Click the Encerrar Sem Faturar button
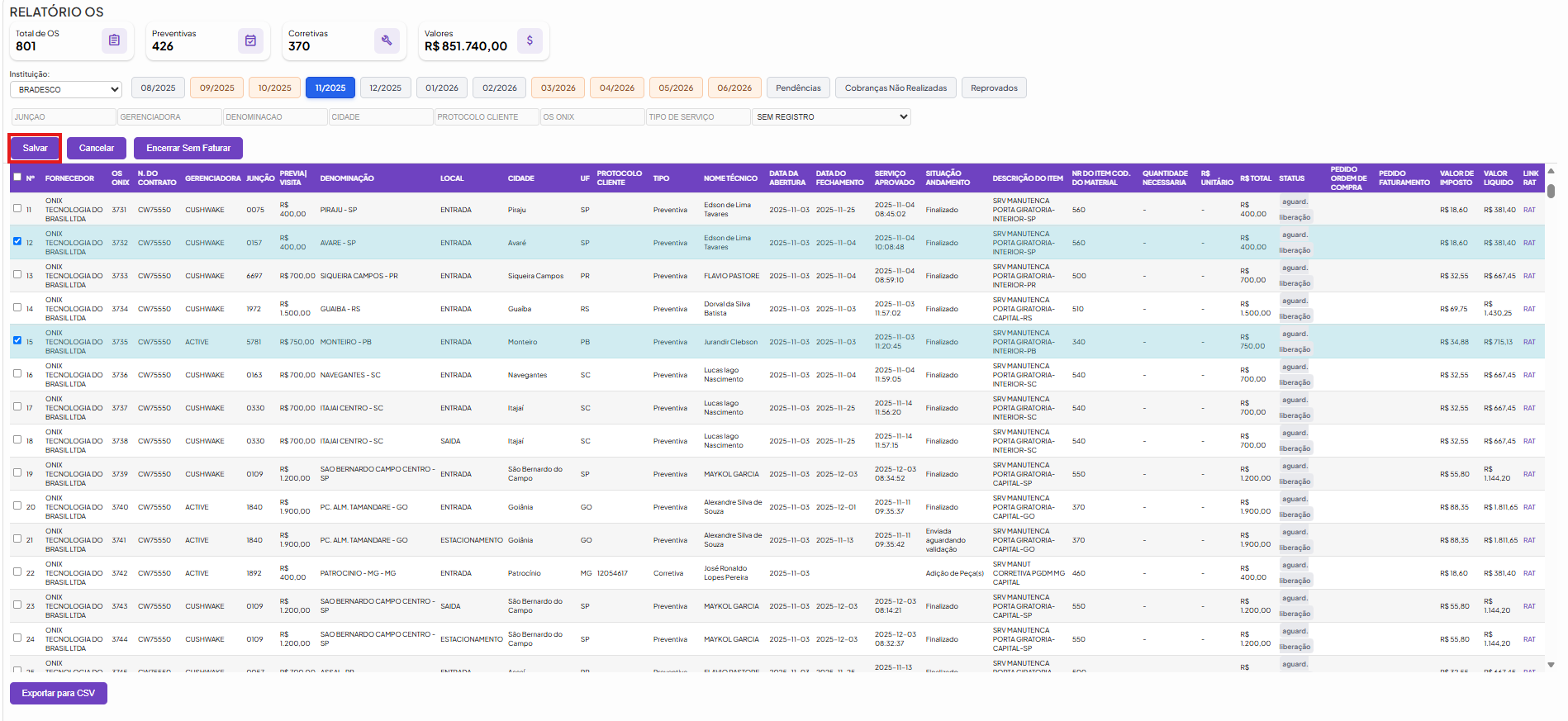The width and height of the screenshot is (1568, 721). [188, 148]
